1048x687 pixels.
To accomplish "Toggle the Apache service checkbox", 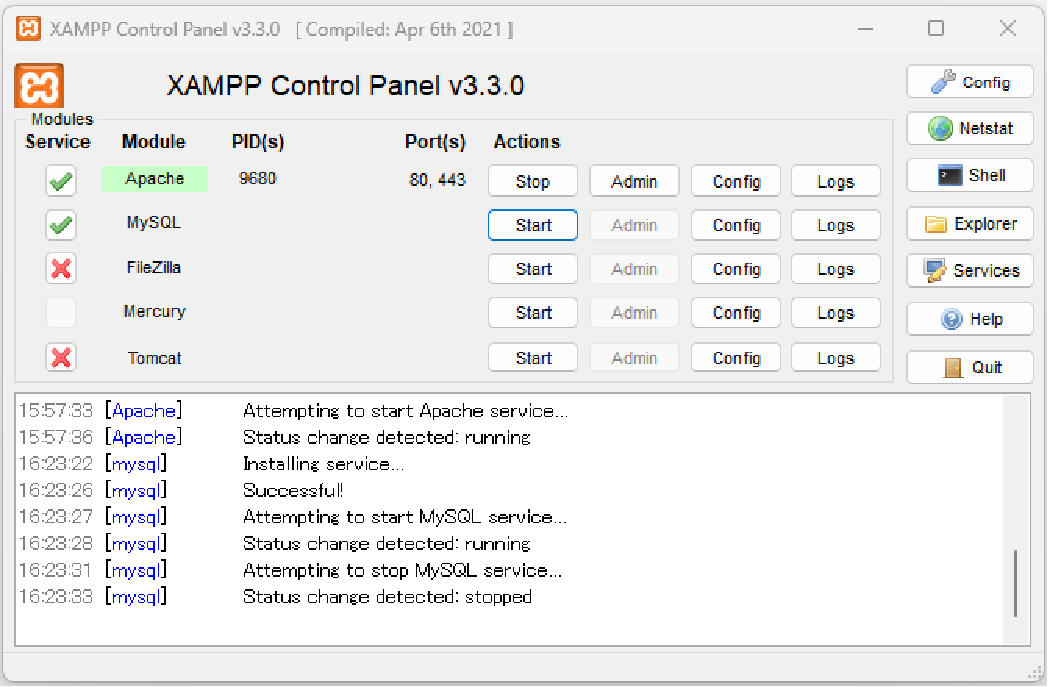I will (x=61, y=180).
